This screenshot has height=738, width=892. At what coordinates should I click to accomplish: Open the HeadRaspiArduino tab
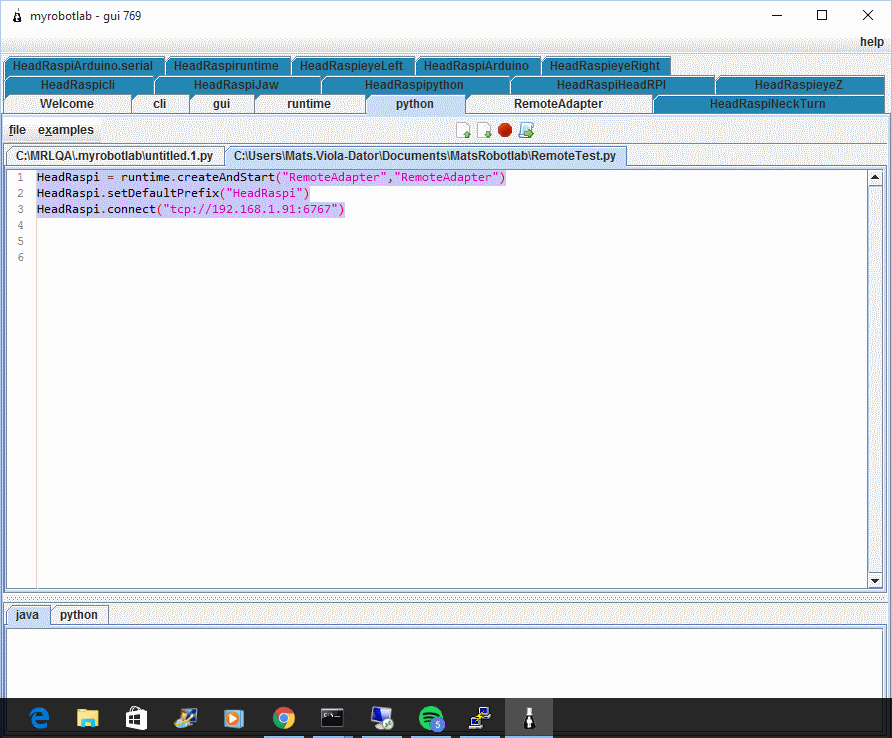[476, 66]
